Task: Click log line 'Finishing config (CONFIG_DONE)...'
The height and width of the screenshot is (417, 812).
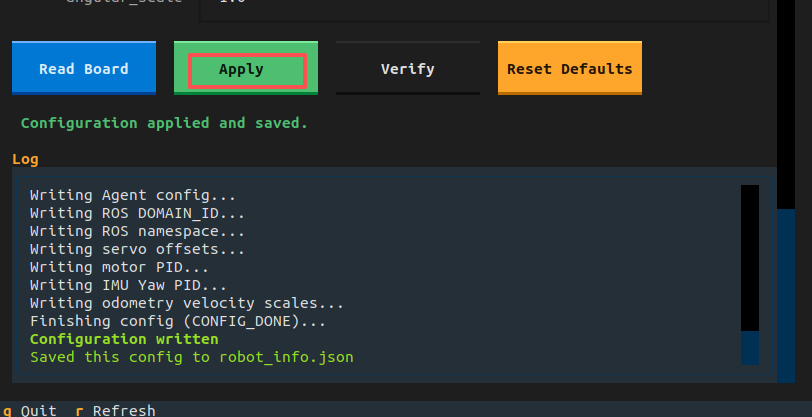Action: point(178,321)
